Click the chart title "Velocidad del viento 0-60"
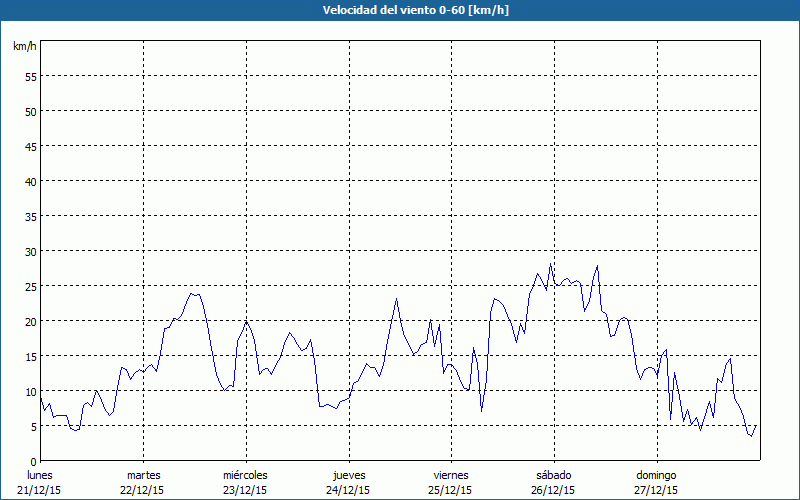800x500 pixels. (x=399, y=11)
